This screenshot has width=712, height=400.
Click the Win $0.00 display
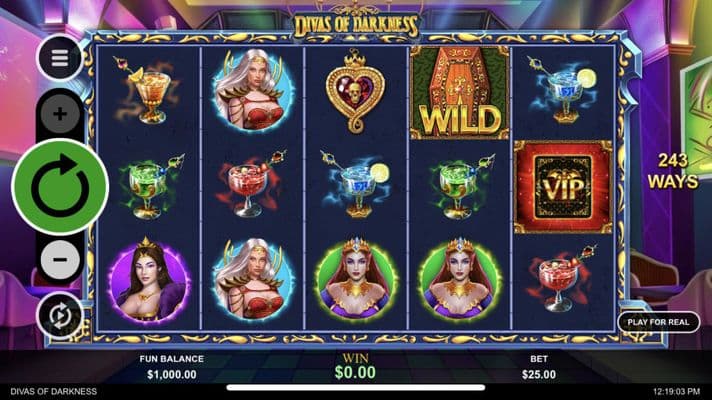click(x=355, y=372)
